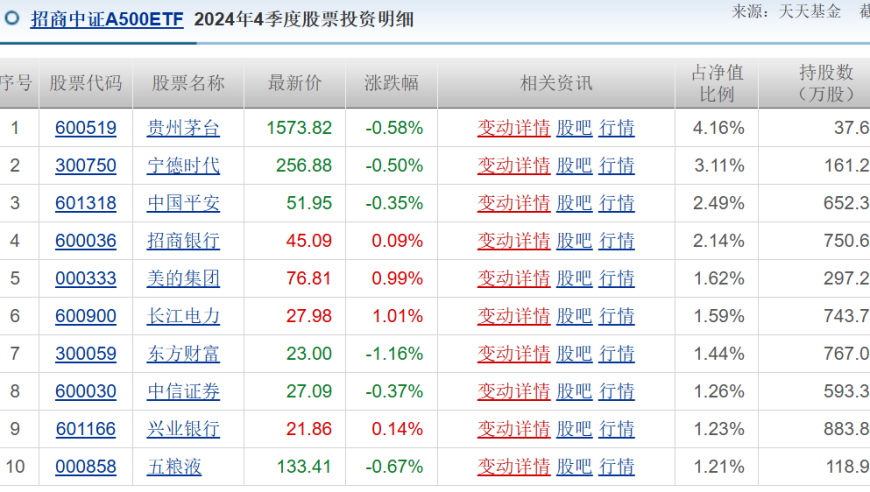
Task: Open 股吧 for 兴业银行 row
Action: pos(574,429)
